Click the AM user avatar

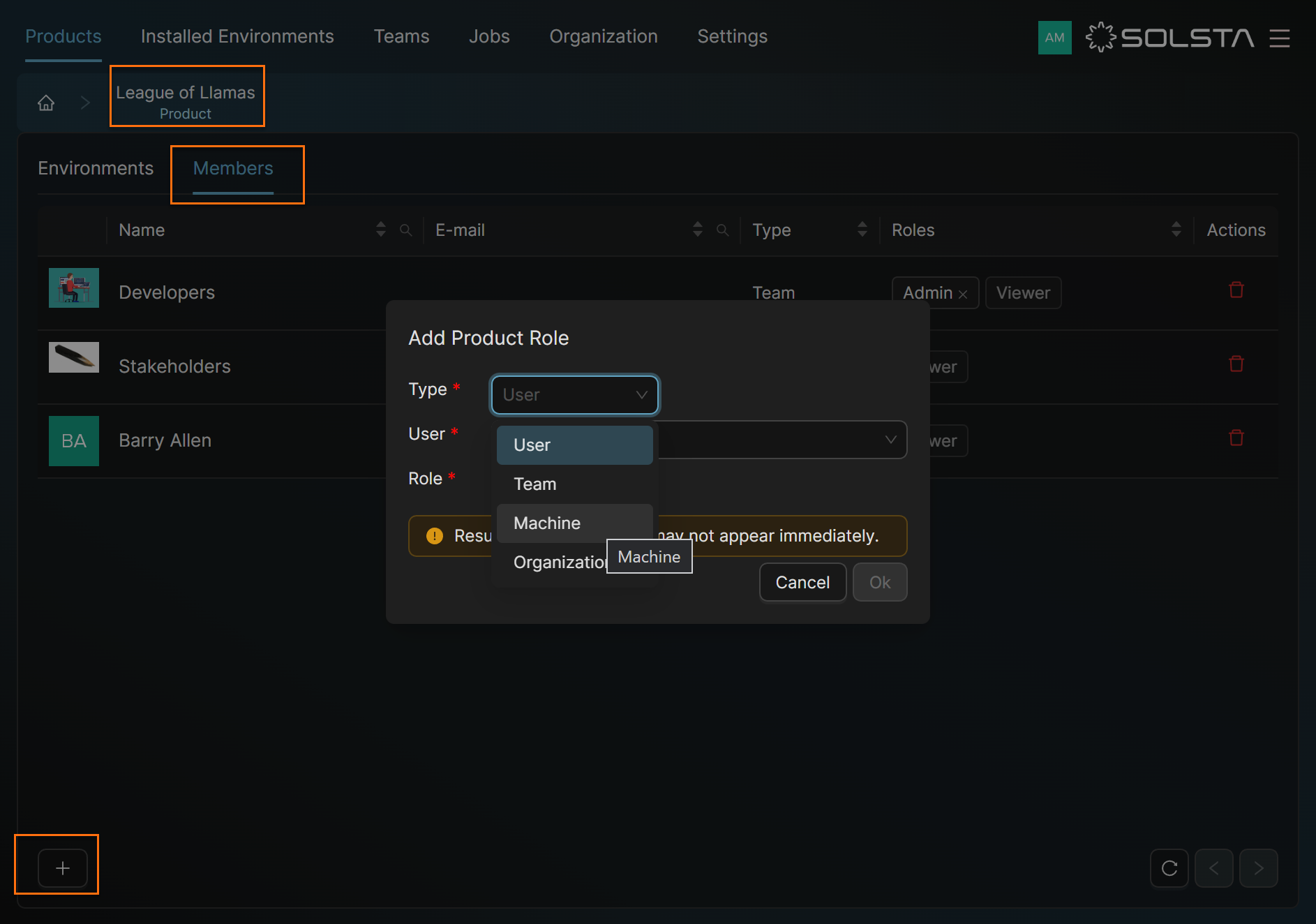[1054, 38]
